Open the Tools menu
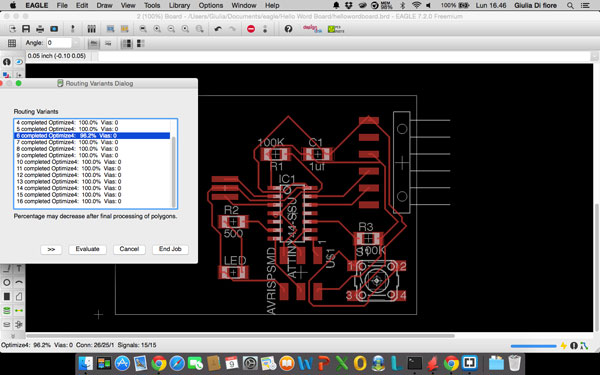 [152, 5]
